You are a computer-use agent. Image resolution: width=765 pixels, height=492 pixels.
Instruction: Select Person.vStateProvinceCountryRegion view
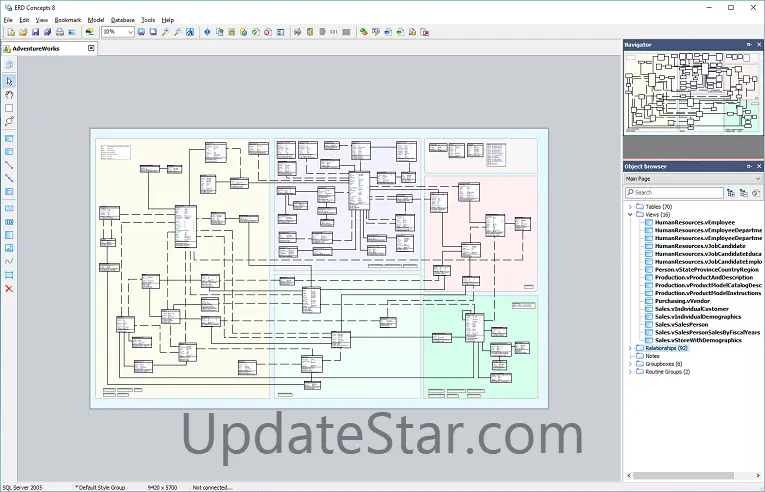point(706,269)
